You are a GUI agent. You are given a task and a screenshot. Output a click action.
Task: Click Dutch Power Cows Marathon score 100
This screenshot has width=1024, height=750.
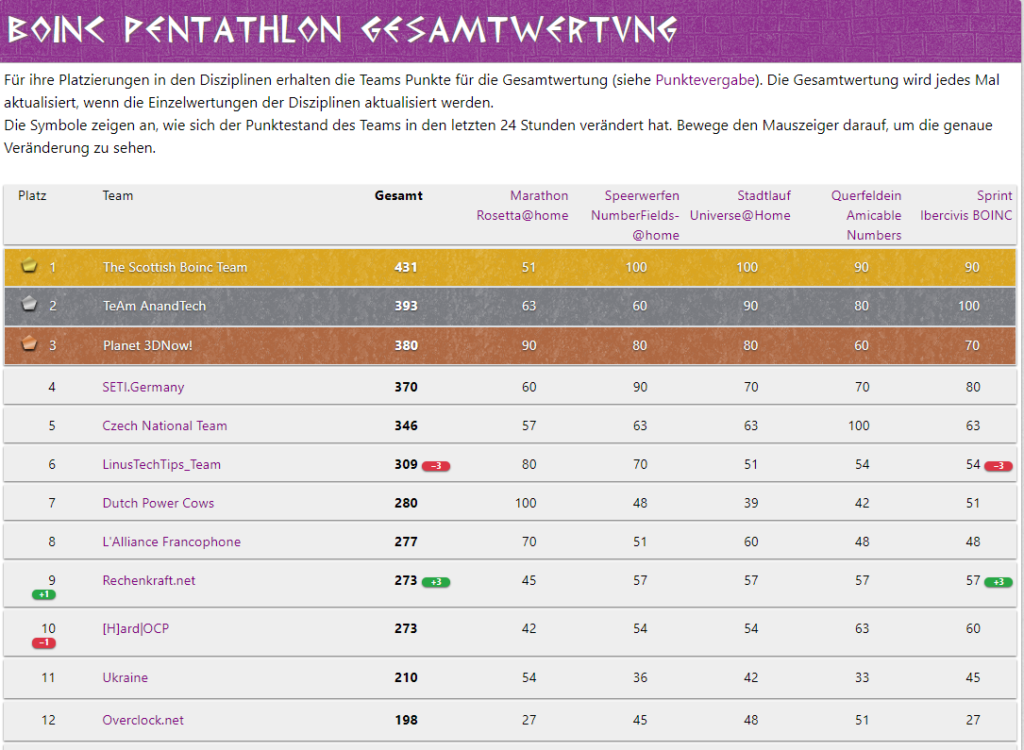[526, 502]
